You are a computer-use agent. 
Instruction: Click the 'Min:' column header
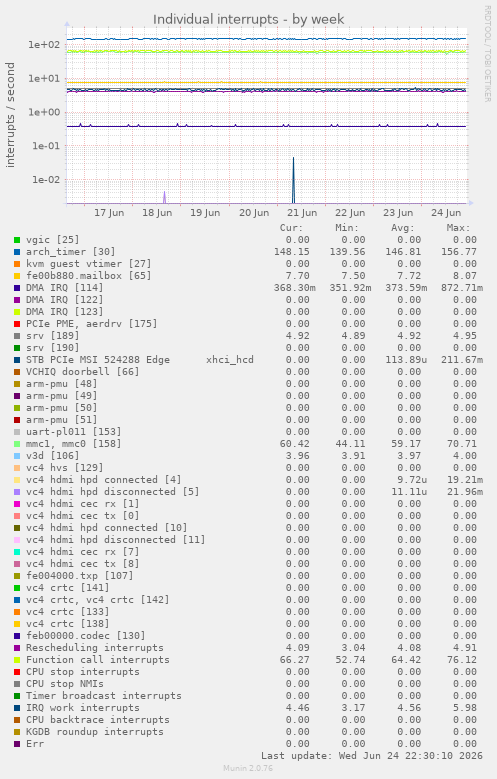point(347,228)
